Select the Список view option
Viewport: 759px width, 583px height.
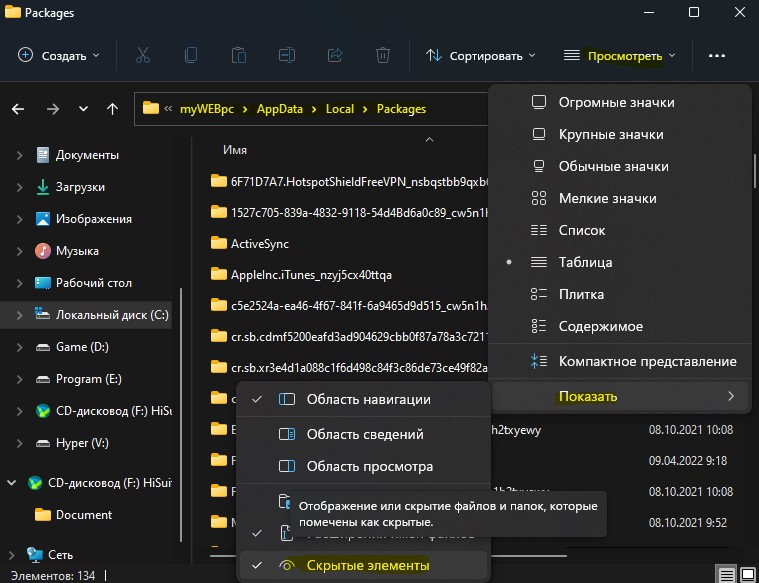coord(620,230)
